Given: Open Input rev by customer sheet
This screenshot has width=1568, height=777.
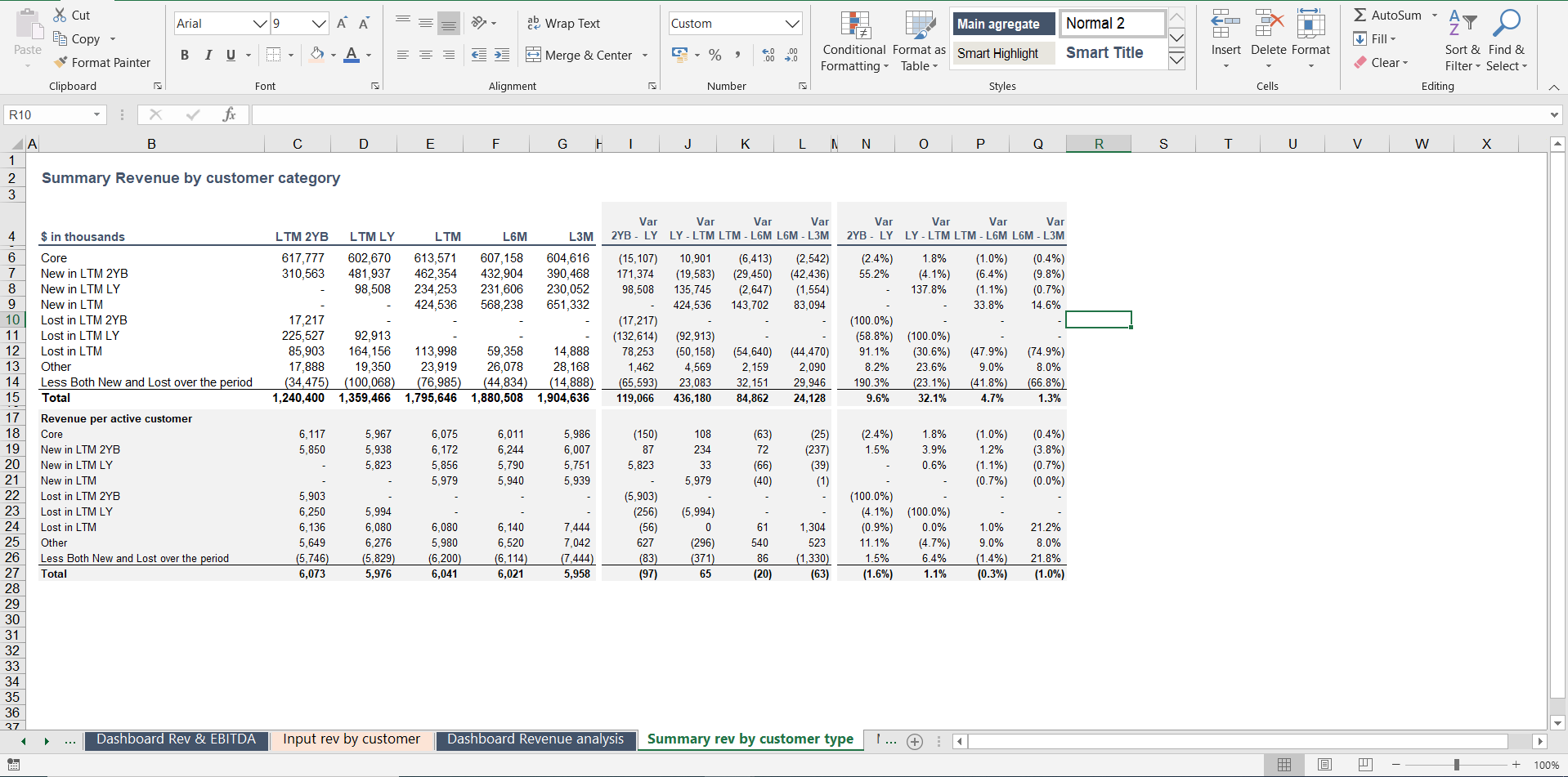Looking at the screenshot, I should point(352,739).
